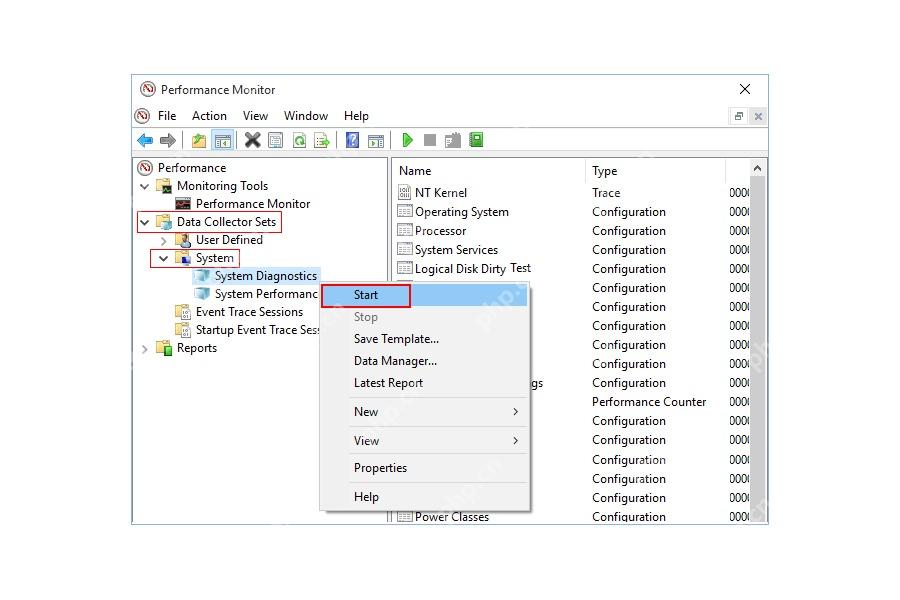
Task: Open Properties via toolbar sheet icon
Action: pos(276,140)
